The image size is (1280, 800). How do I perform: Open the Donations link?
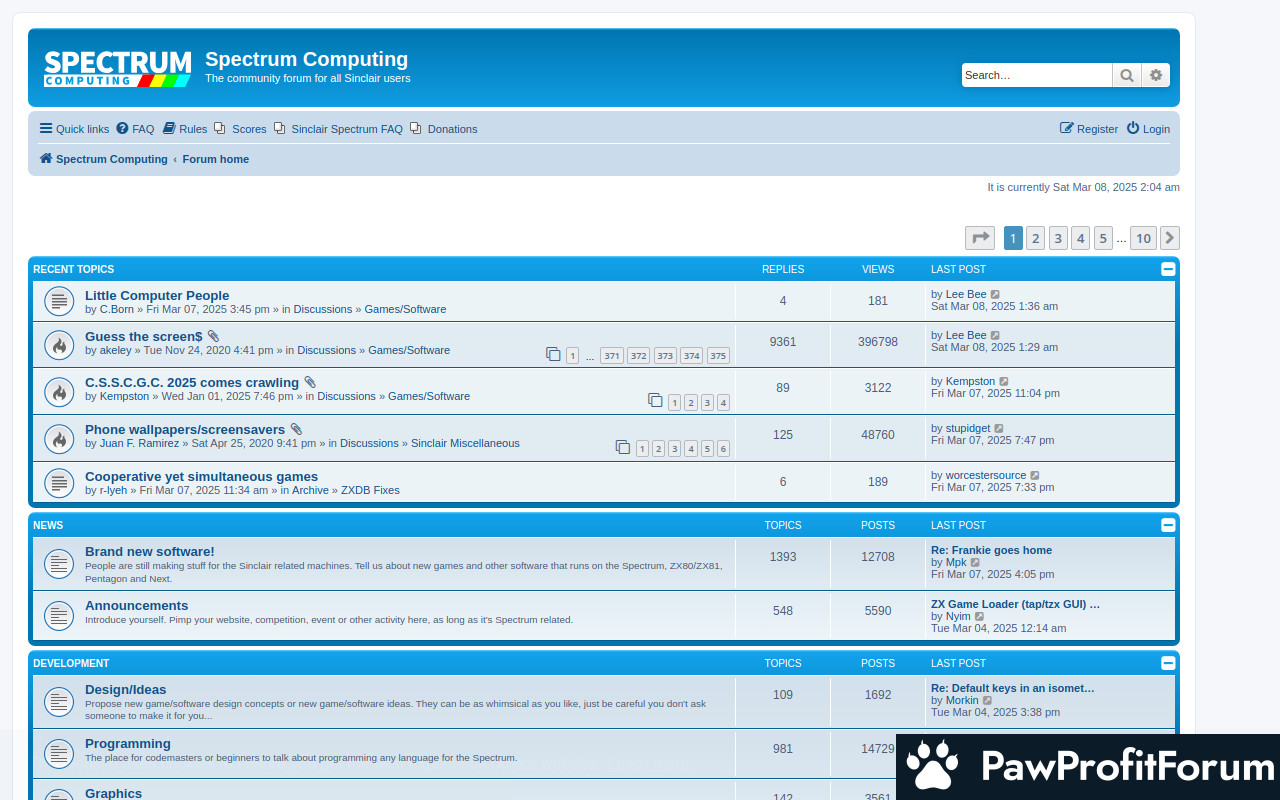point(443,129)
